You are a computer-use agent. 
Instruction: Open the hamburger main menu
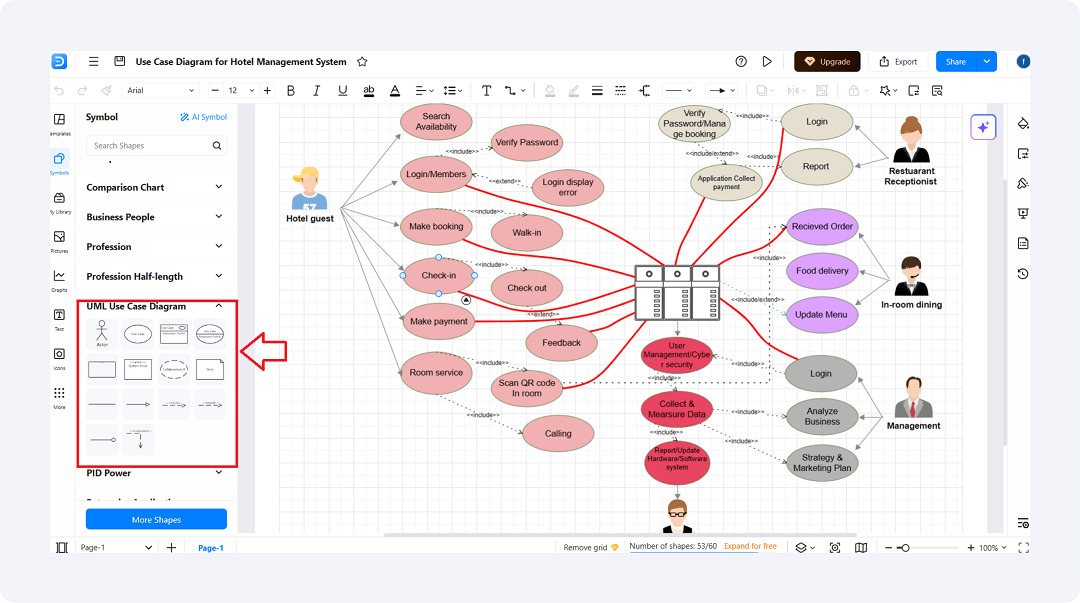coord(94,61)
